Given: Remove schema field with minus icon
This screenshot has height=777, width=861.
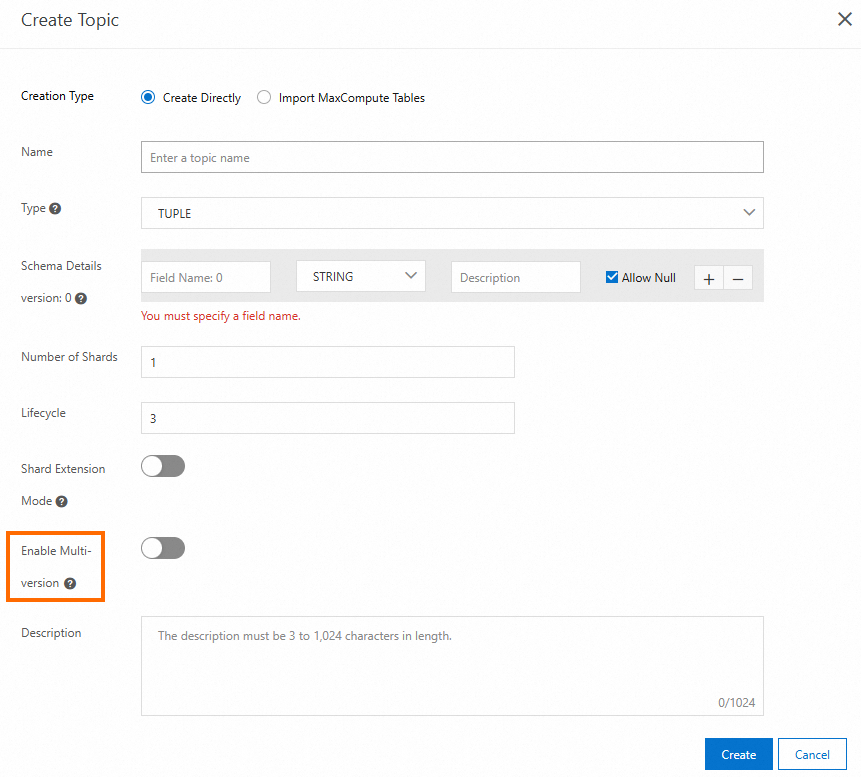Looking at the screenshot, I should point(738,279).
